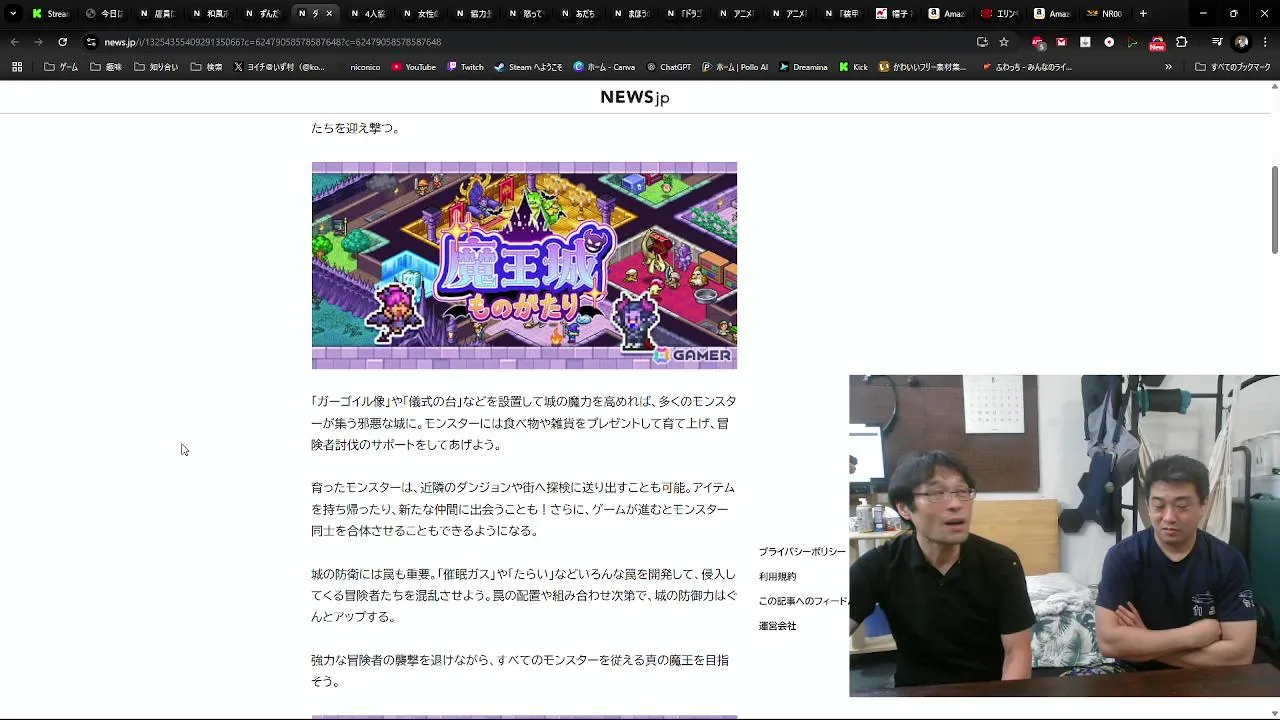Click the webcam overlay video
This screenshot has width=1280, height=720.
[x=1064, y=536]
